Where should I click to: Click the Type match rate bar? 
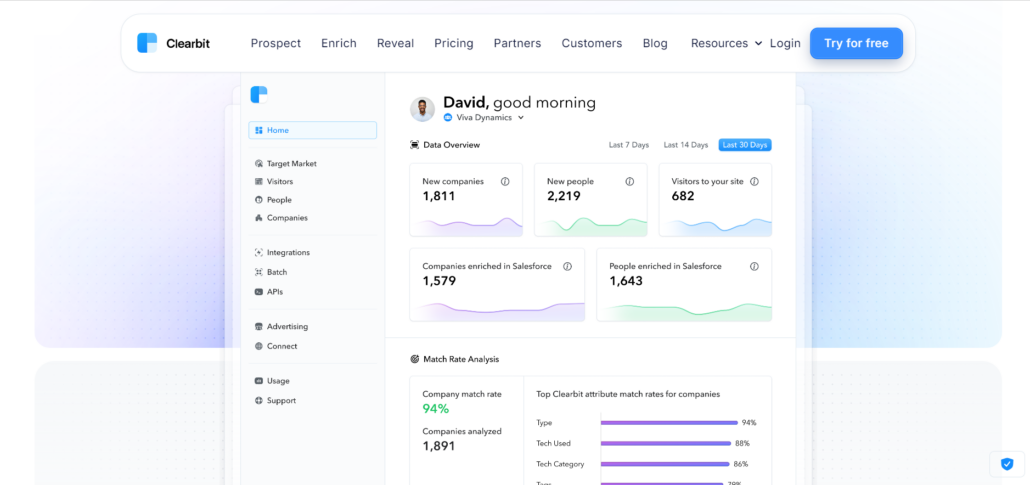[x=669, y=423]
